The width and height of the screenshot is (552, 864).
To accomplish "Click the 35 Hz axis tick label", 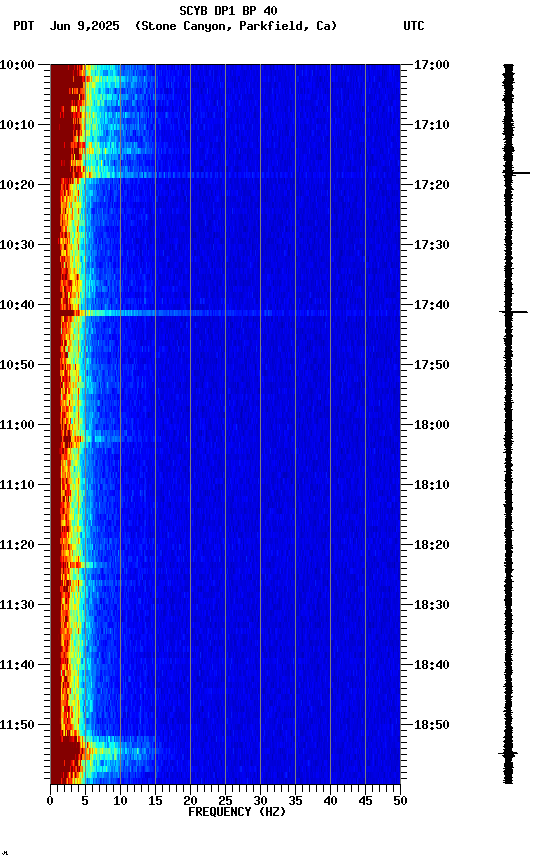I will [x=295, y=801].
